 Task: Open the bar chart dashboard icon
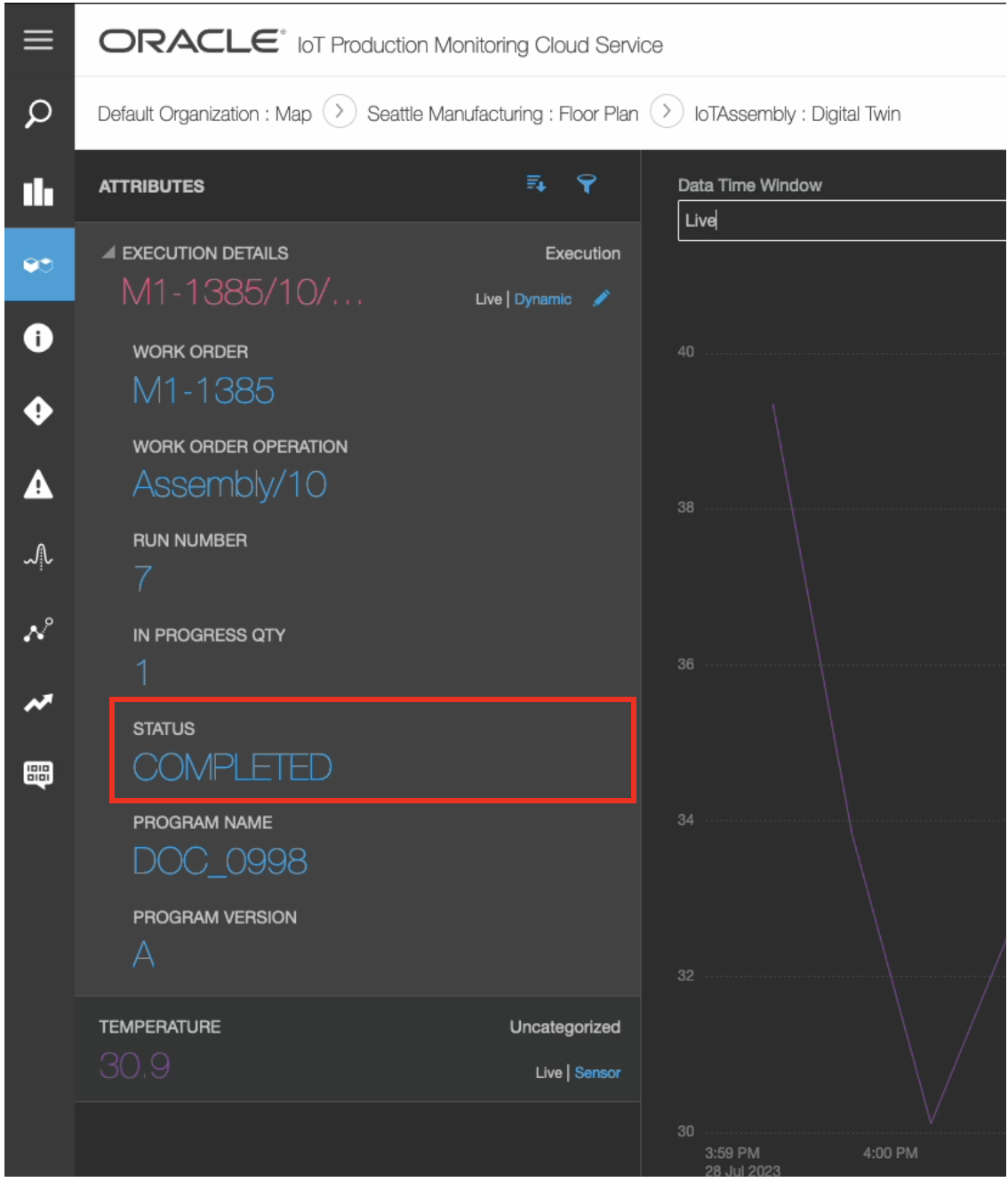tap(38, 190)
